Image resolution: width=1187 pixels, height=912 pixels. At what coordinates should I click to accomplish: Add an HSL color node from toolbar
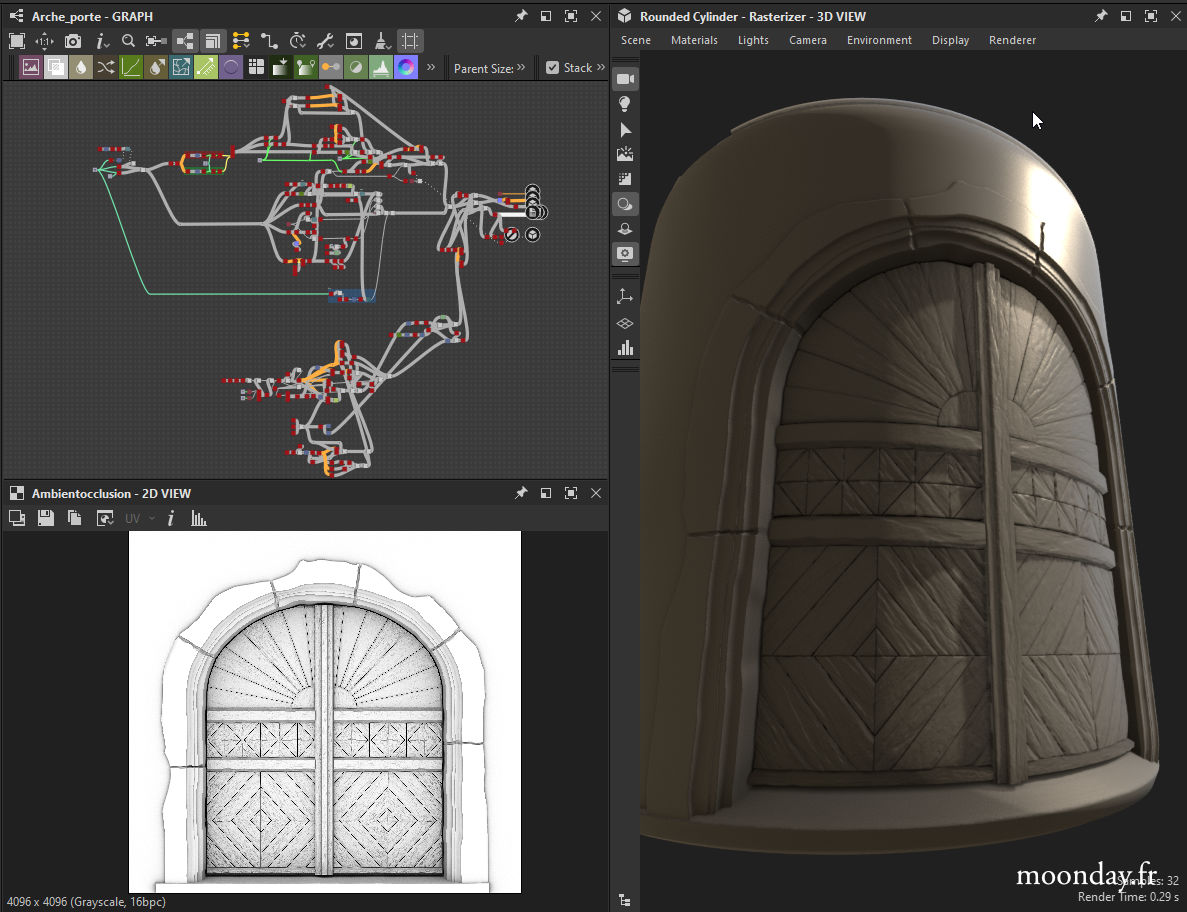point(406,68)
